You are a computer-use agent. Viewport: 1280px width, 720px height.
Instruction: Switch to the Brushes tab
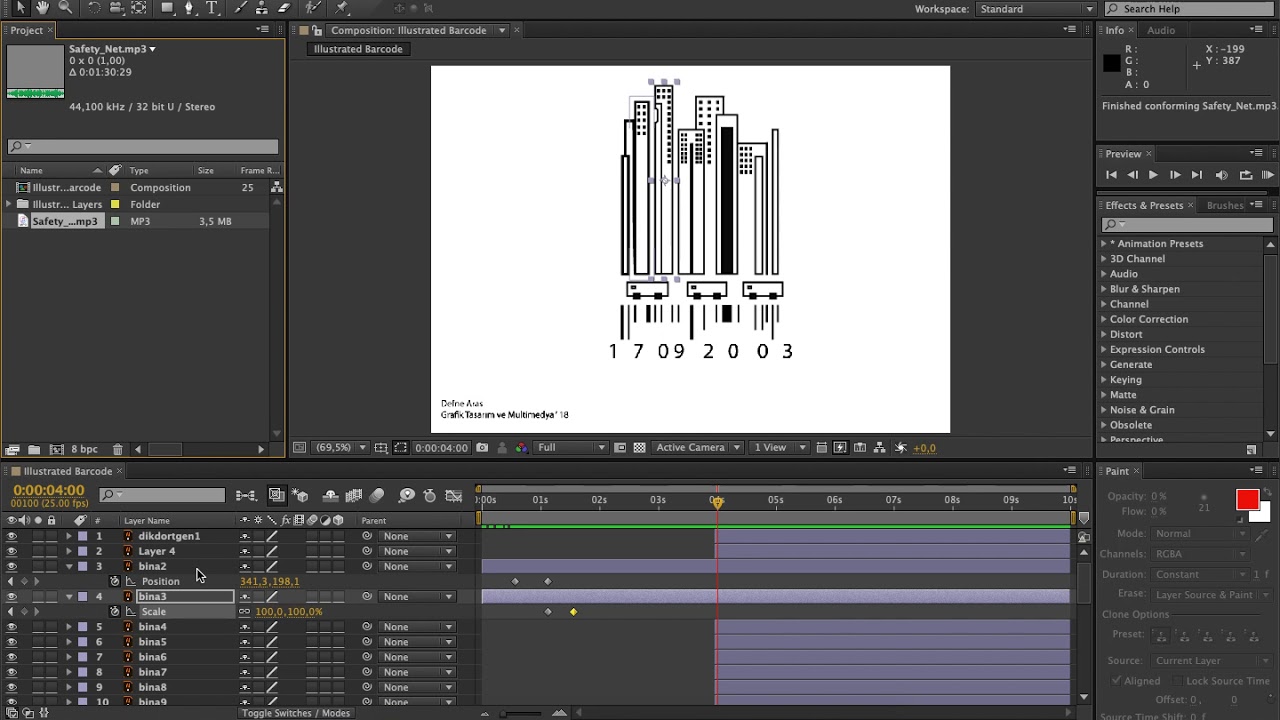click(x=1225, y=205)
